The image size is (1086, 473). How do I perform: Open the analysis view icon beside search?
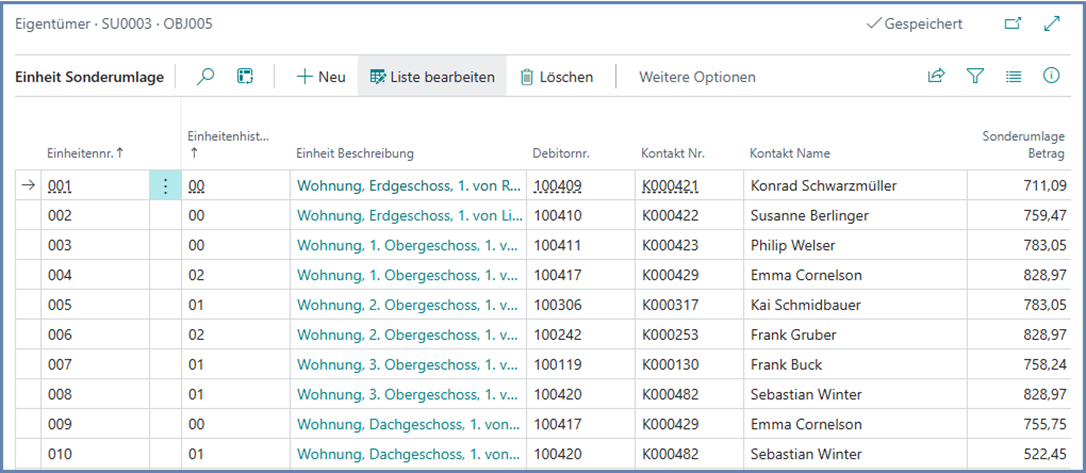[245, 76]
